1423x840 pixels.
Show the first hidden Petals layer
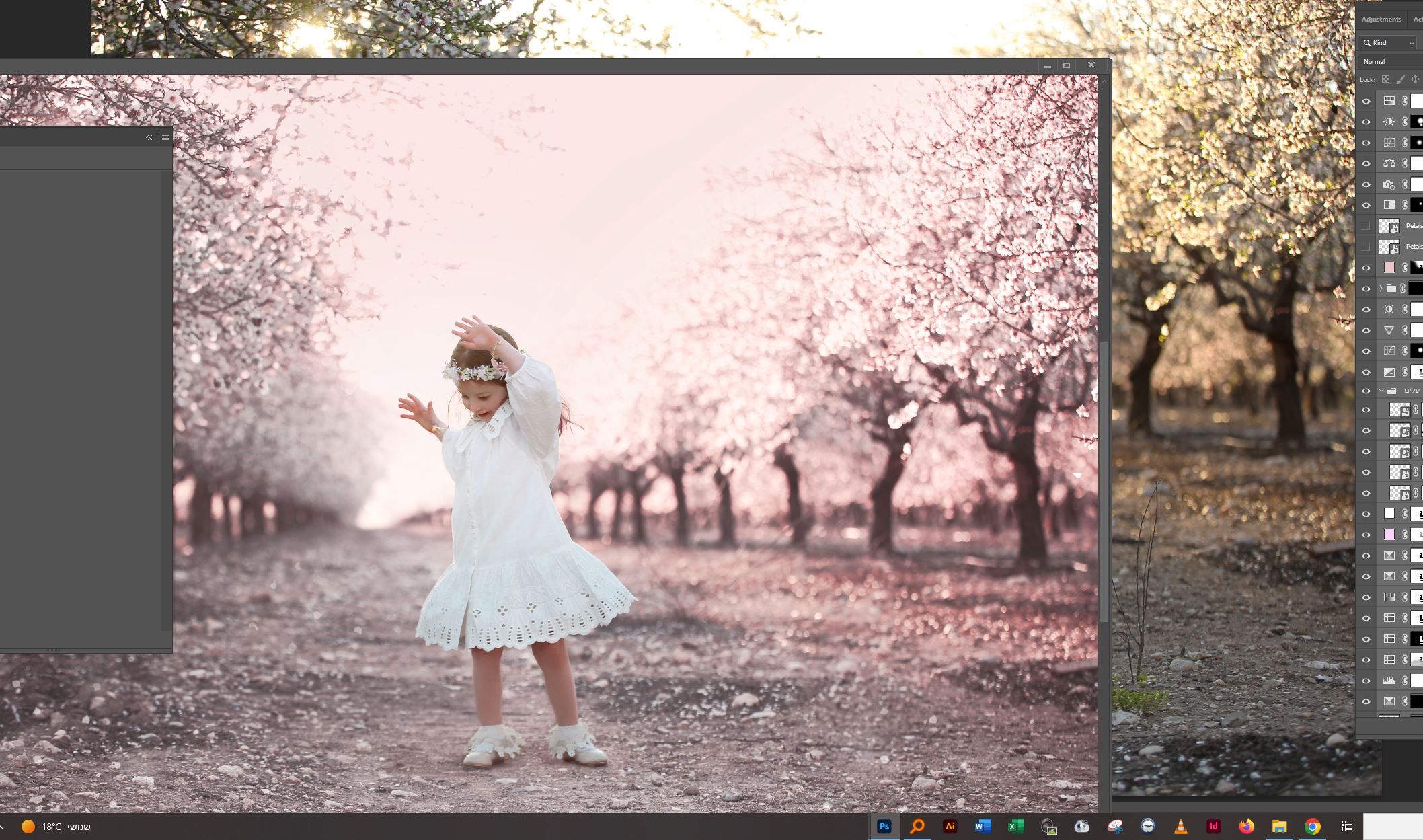point(1366,226)
